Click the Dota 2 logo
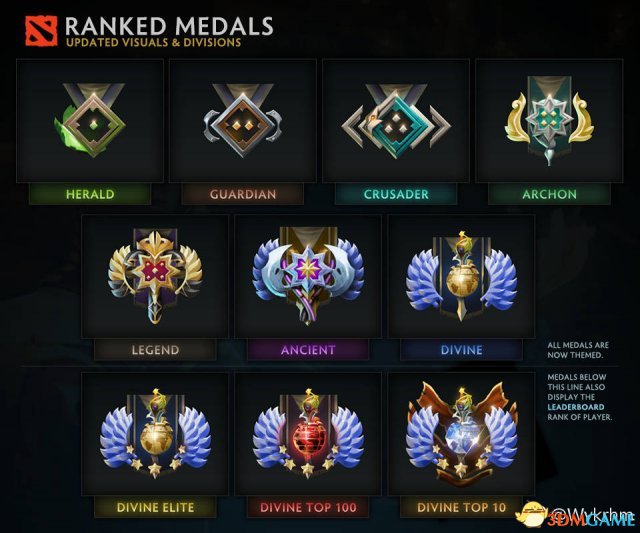Screen dimensions: 640x533 coord(41,31)
